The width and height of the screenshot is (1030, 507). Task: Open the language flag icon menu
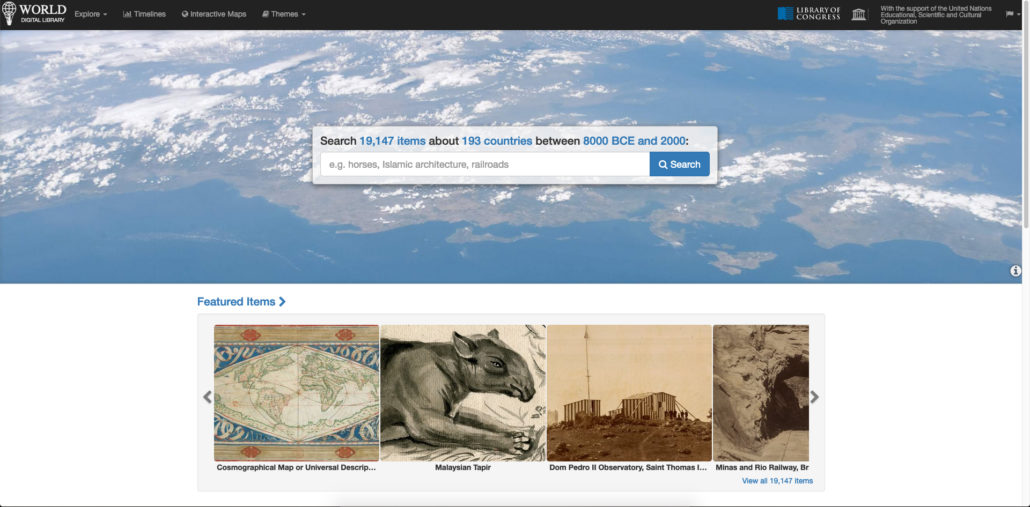click(1010, 14)
